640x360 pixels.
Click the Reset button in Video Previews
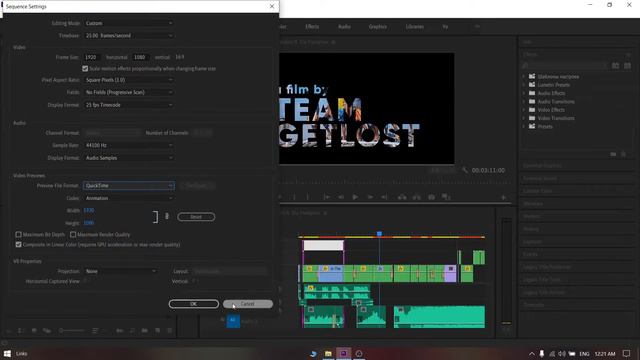tap(196, 217)
